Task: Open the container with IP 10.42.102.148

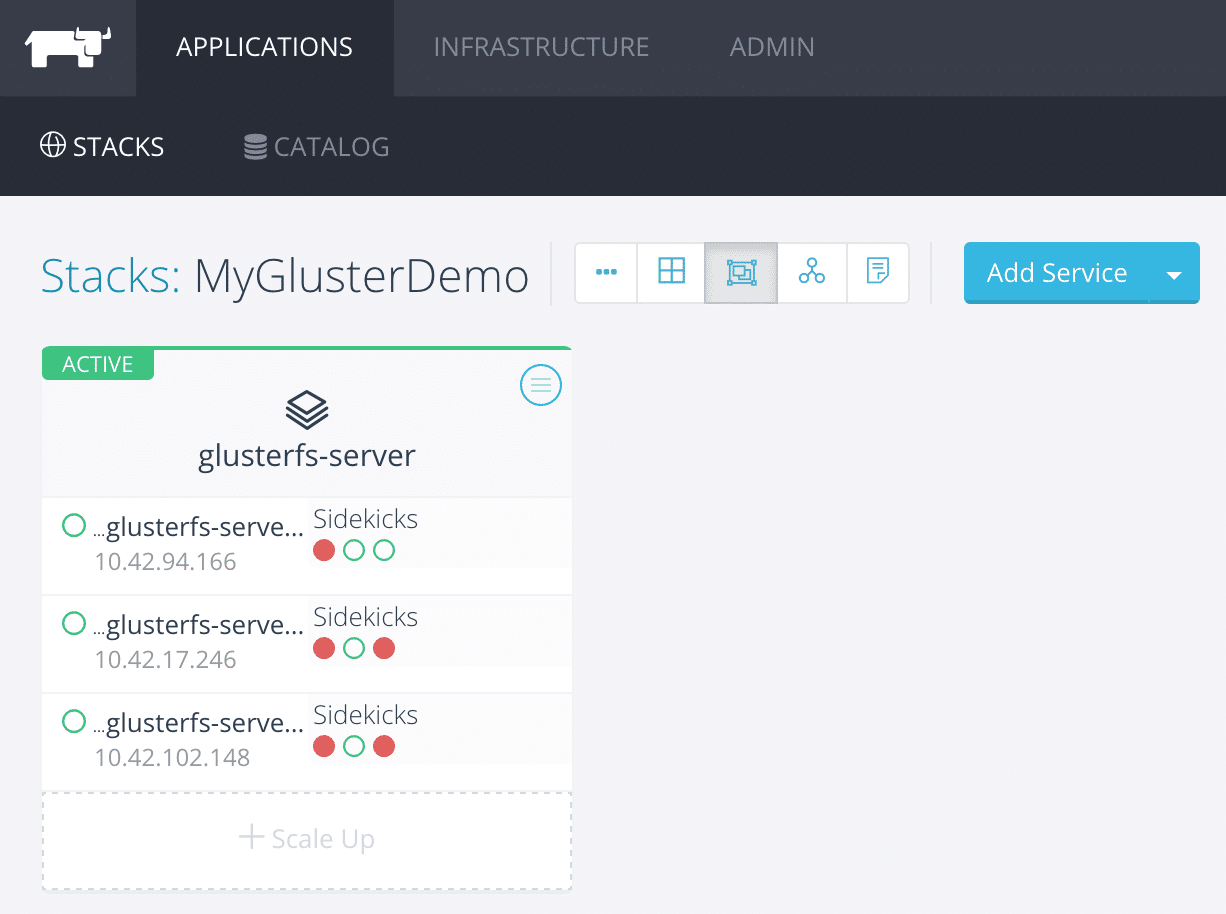Action: coord(199,723)
